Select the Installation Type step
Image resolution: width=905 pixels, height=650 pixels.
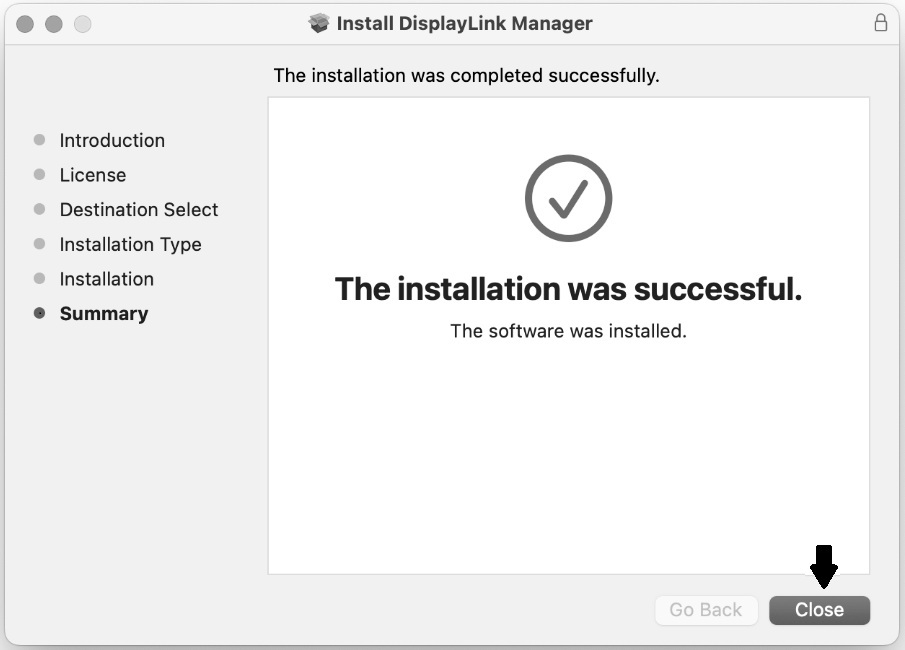[130, 244]
